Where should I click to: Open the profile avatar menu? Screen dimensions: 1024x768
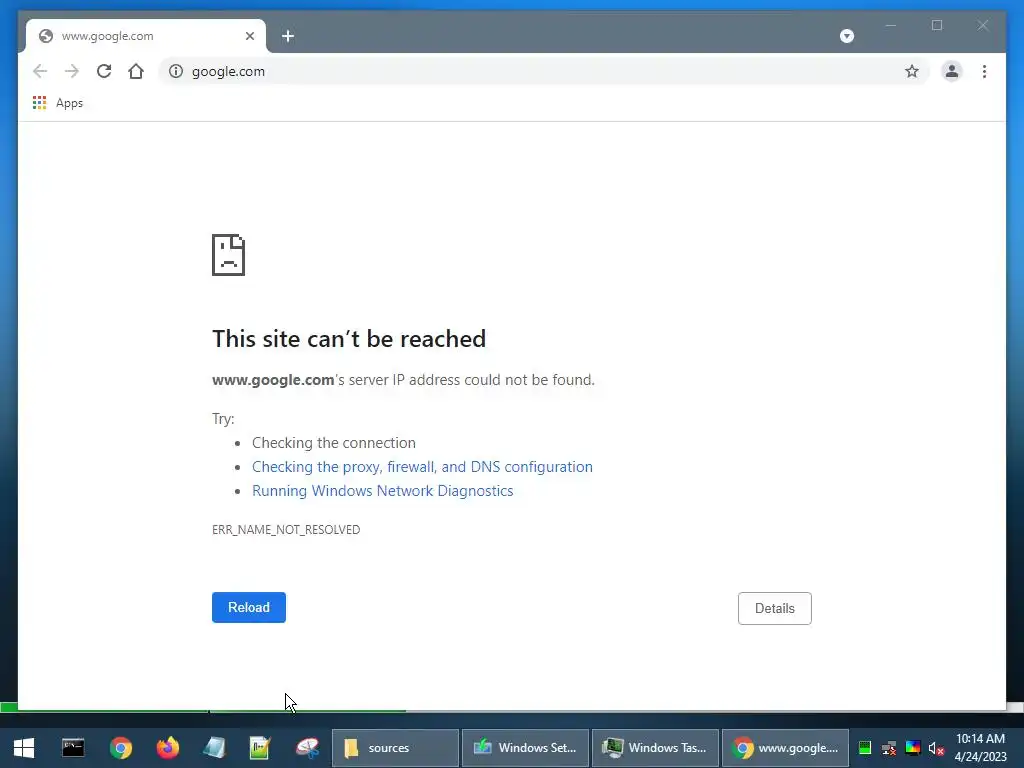[952, 71]
